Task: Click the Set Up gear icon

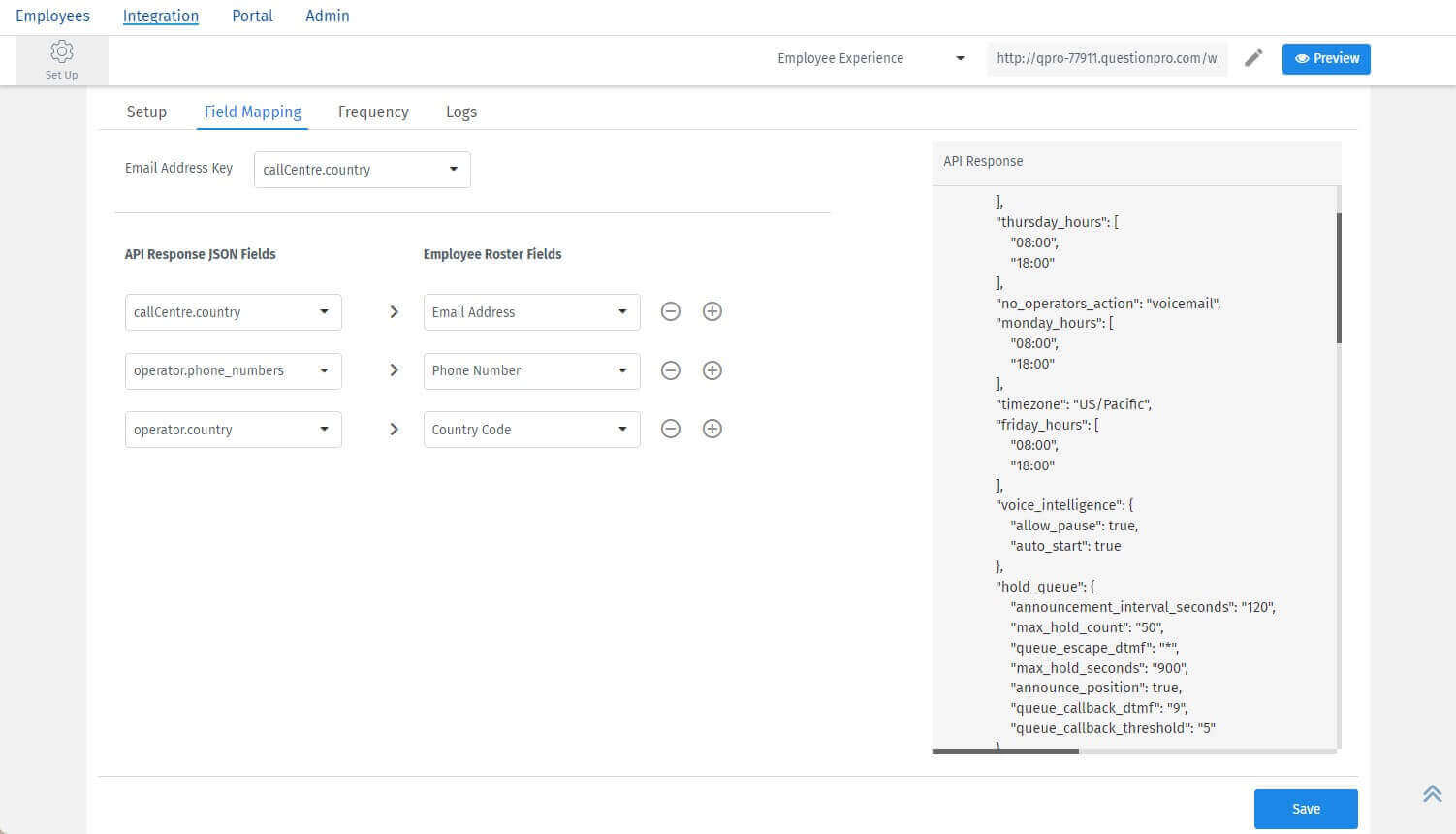Action: coord(61,51)
